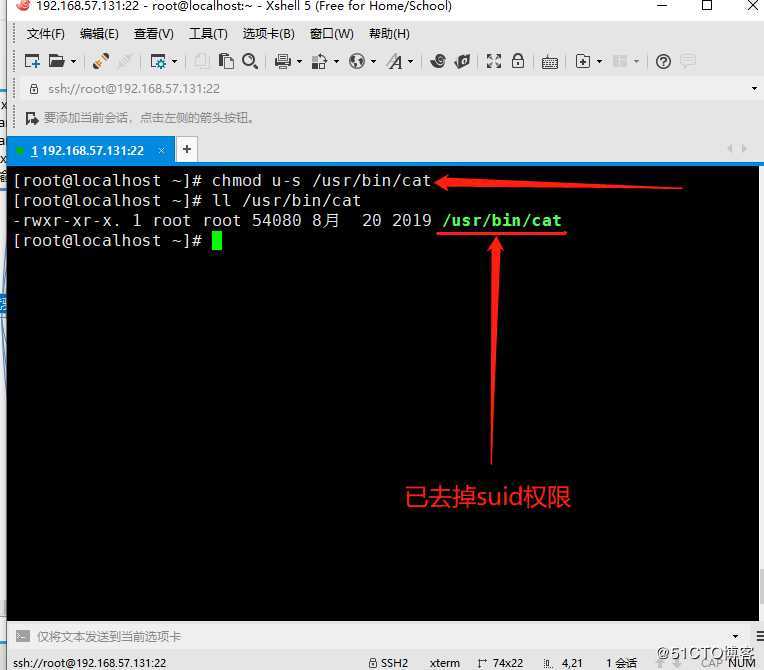Click the Find magnifier icon
Viewport: 764px width, 670px height.
coord(250,61)
